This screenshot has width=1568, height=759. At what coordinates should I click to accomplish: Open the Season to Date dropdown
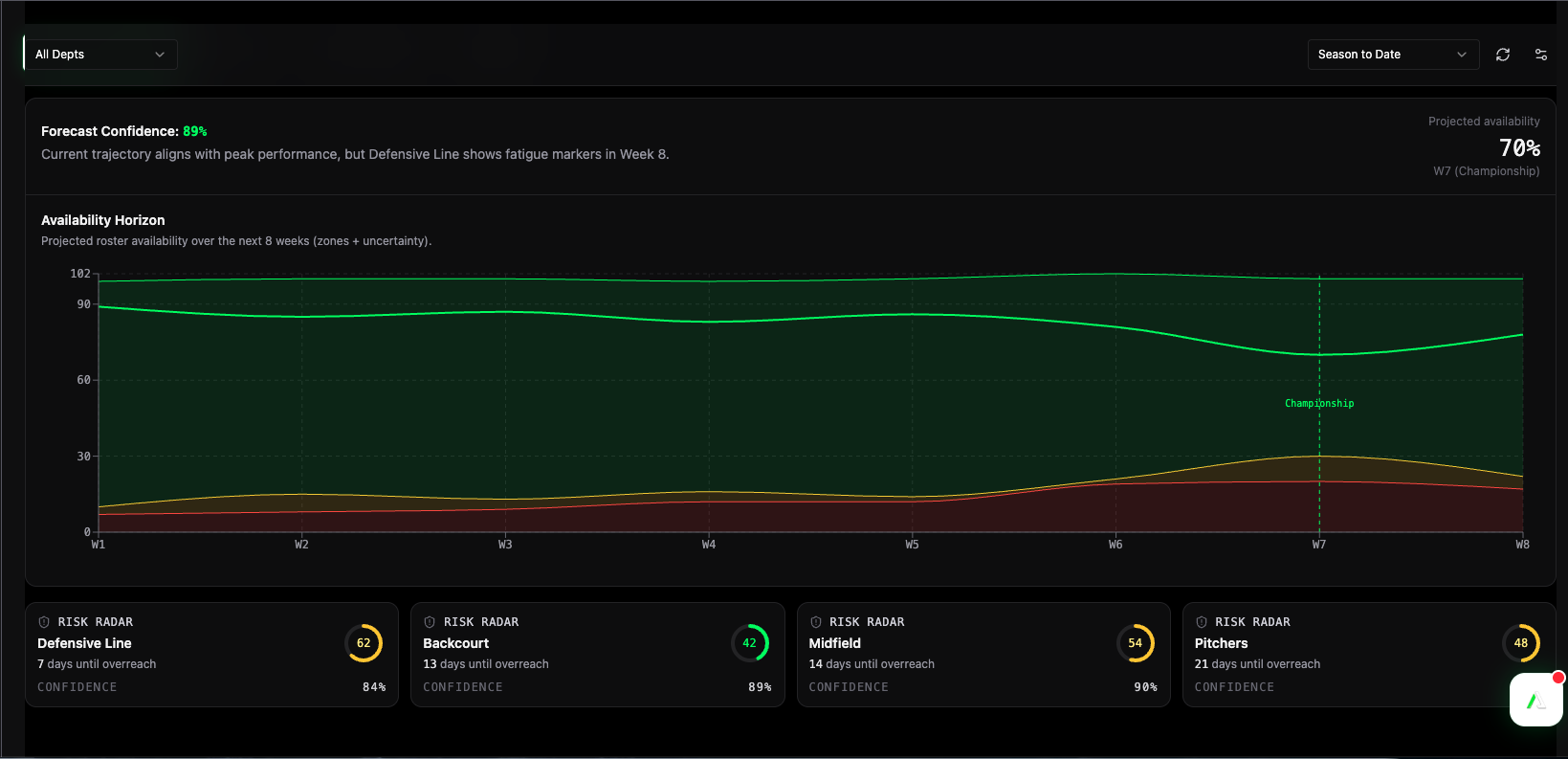(x=1393, y=55)
